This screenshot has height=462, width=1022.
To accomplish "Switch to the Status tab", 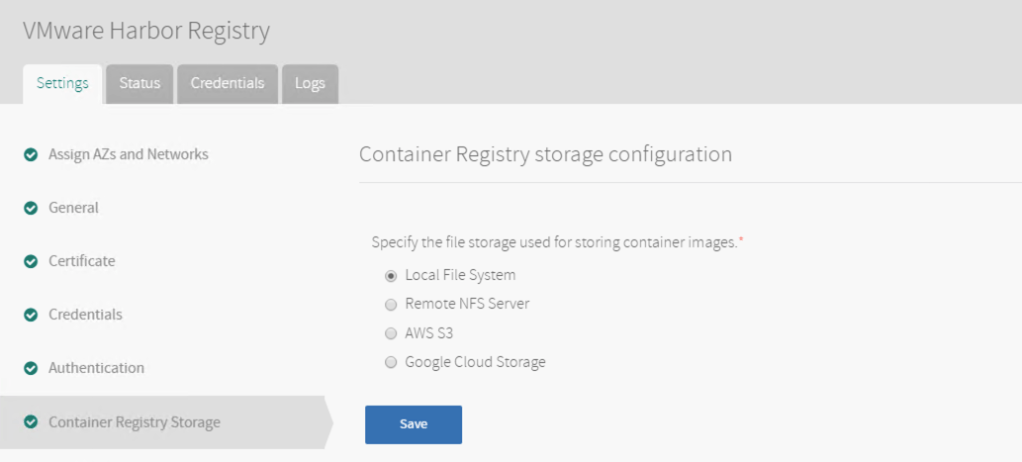I will tap(140, 84).
